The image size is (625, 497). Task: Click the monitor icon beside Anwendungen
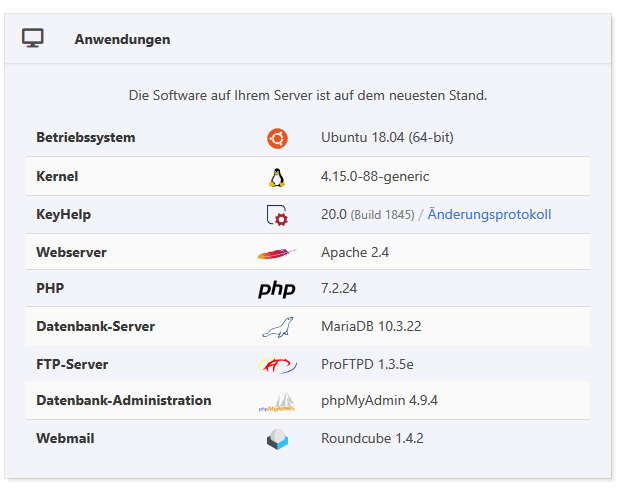(x=33, y=39)
